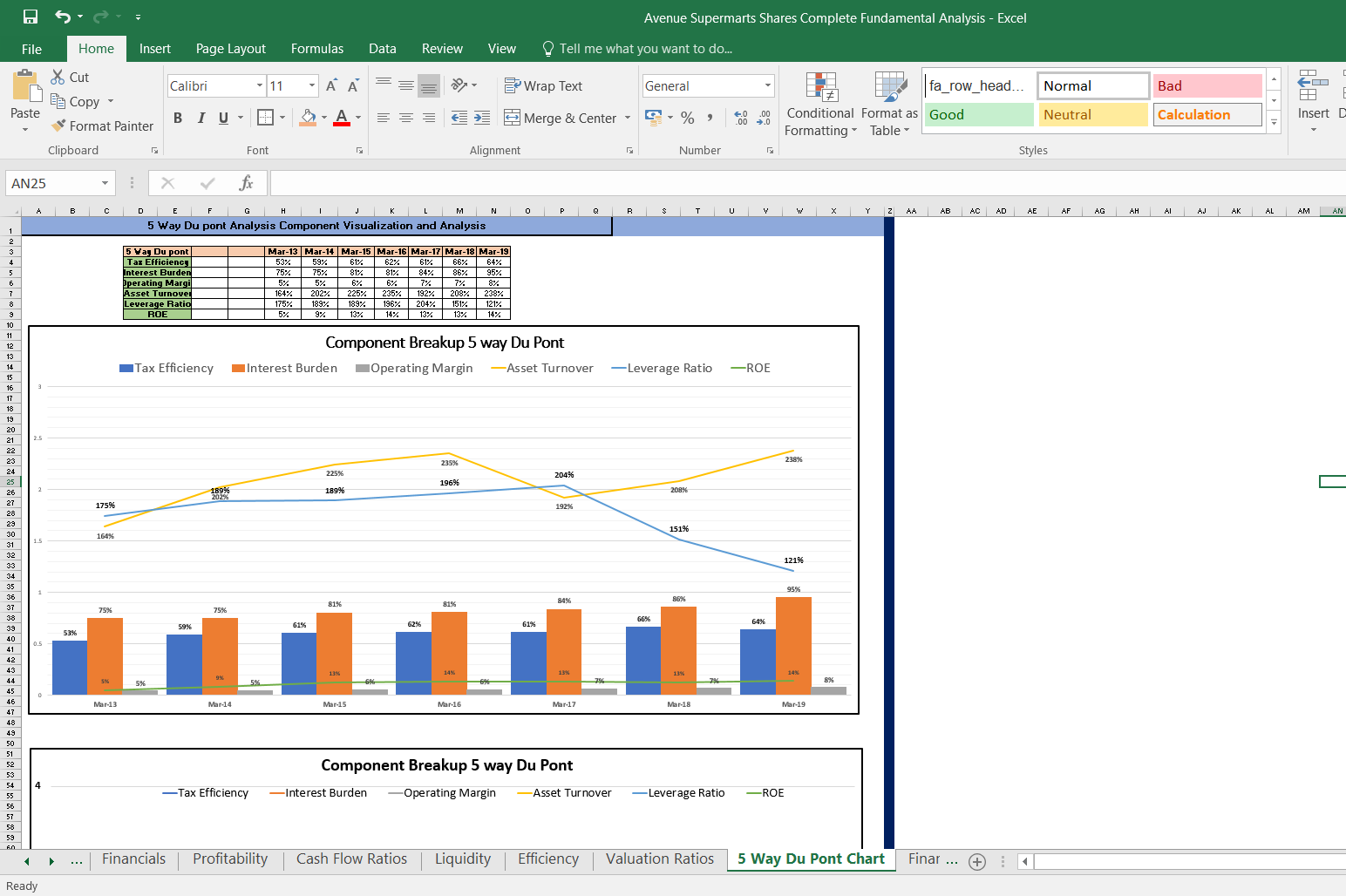Switch to the Insert ribbon tab
1346x896 pixels.
(155, 49)
